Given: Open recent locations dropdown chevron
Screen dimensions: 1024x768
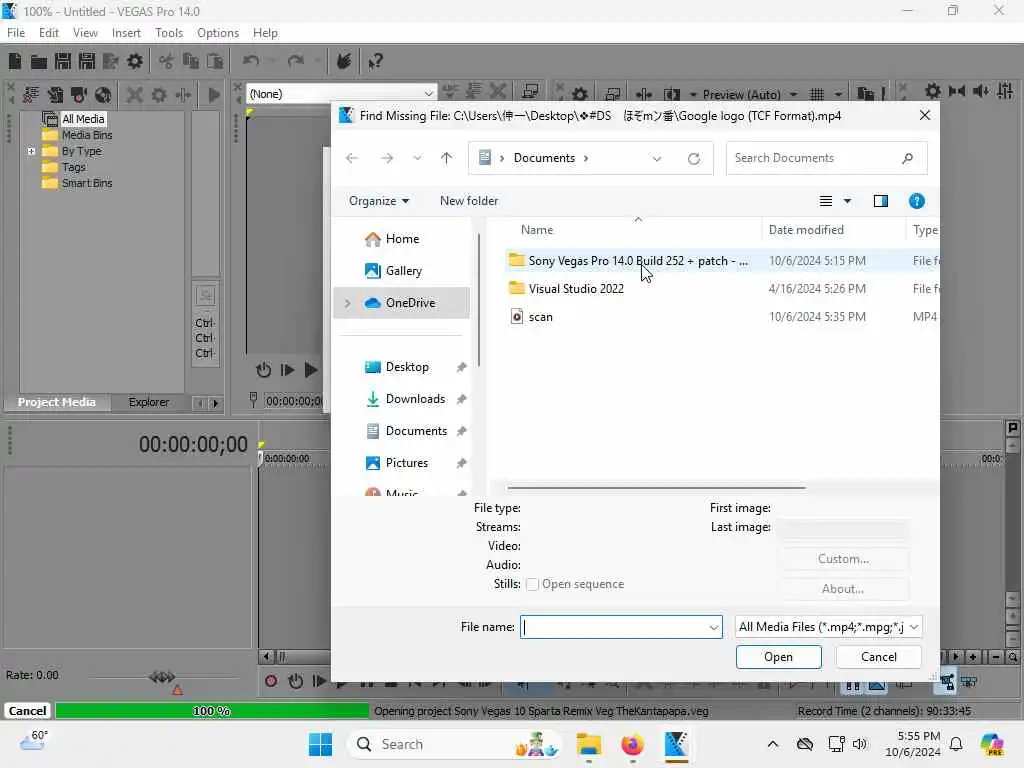Looking at the screenshot, I should [x=417, y=158].
